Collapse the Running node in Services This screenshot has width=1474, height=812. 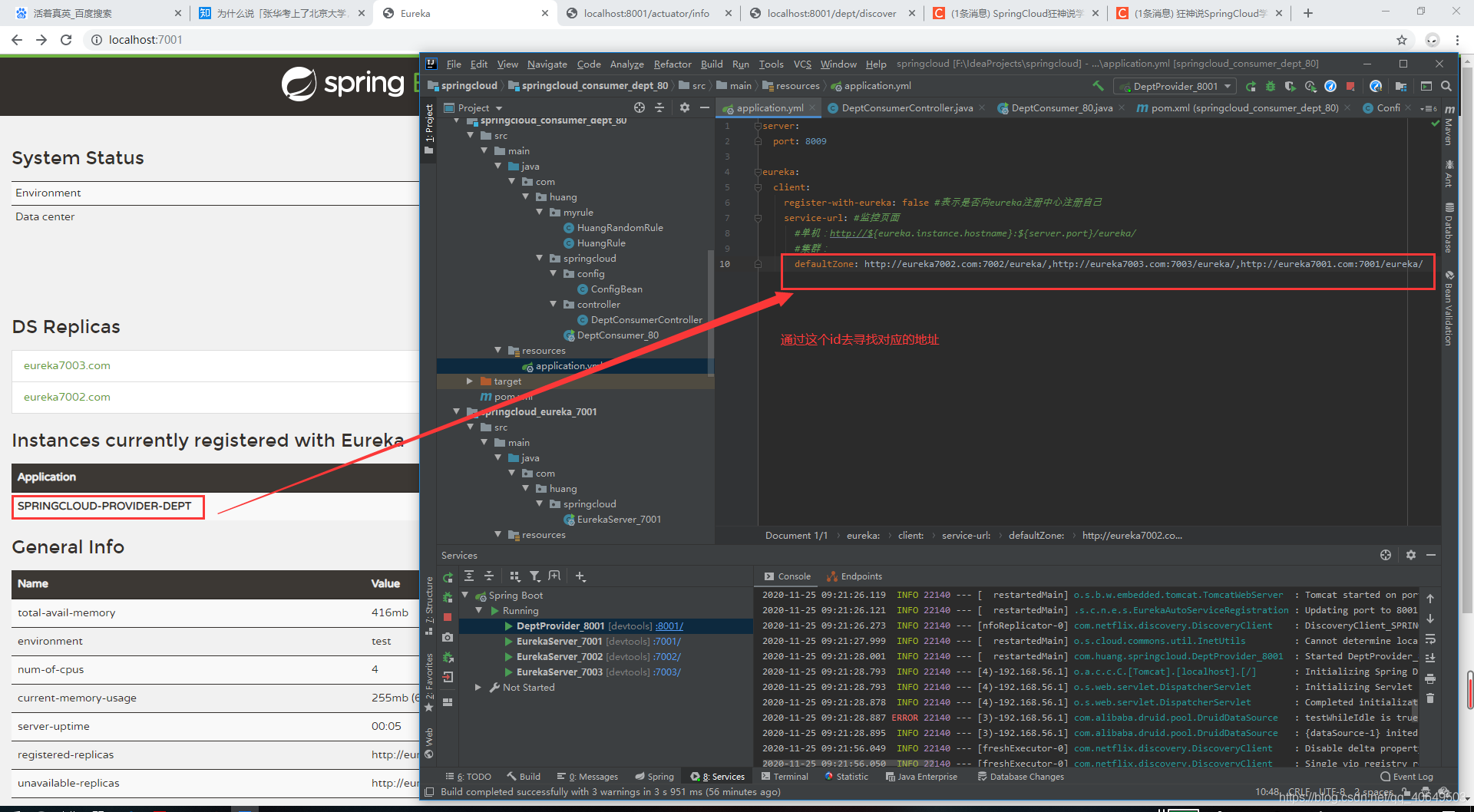pos(478,611)
